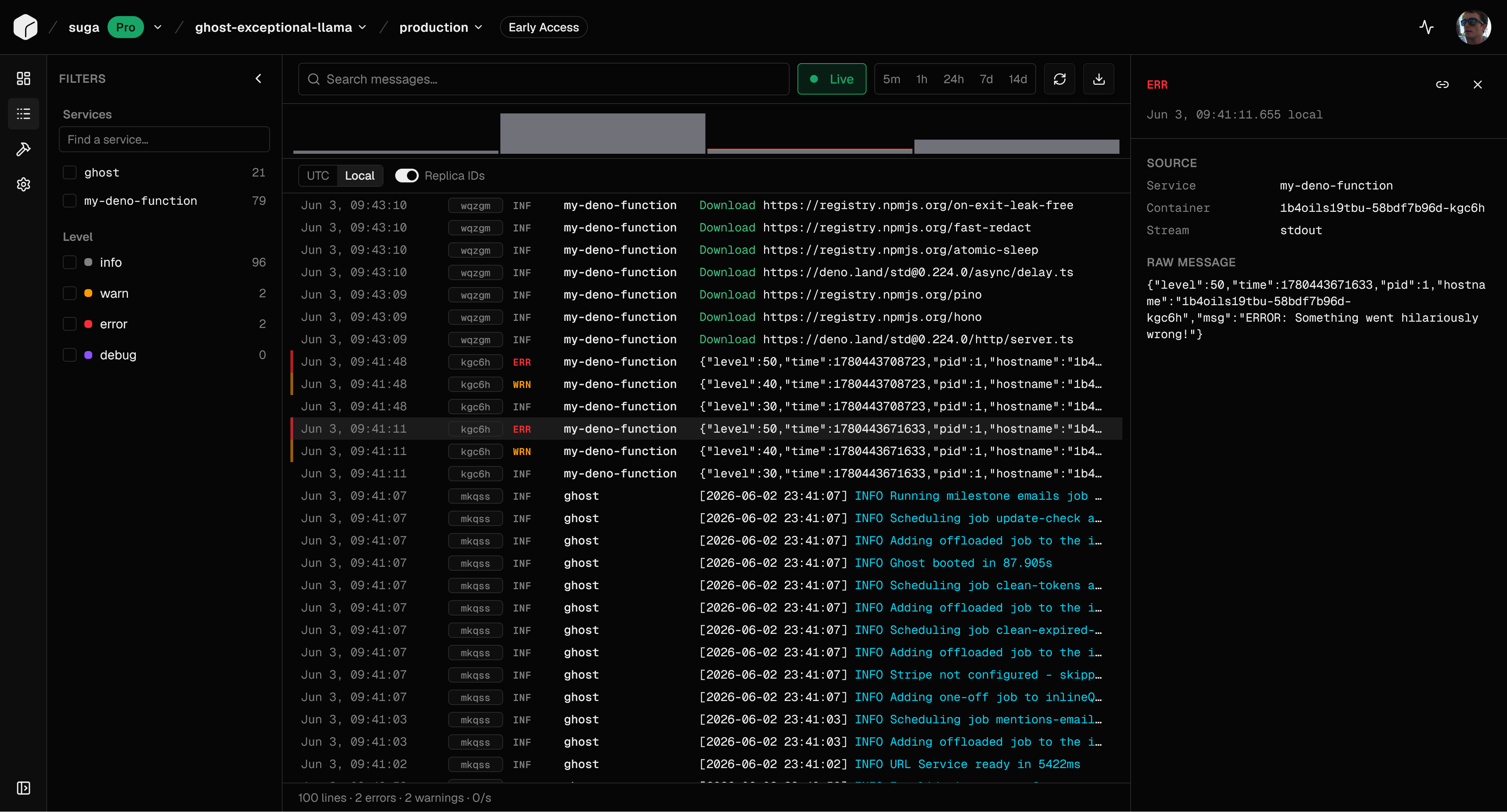Check the ghost service filter
This screenshot has height=812, width=1507.
(x=69, y=173)
